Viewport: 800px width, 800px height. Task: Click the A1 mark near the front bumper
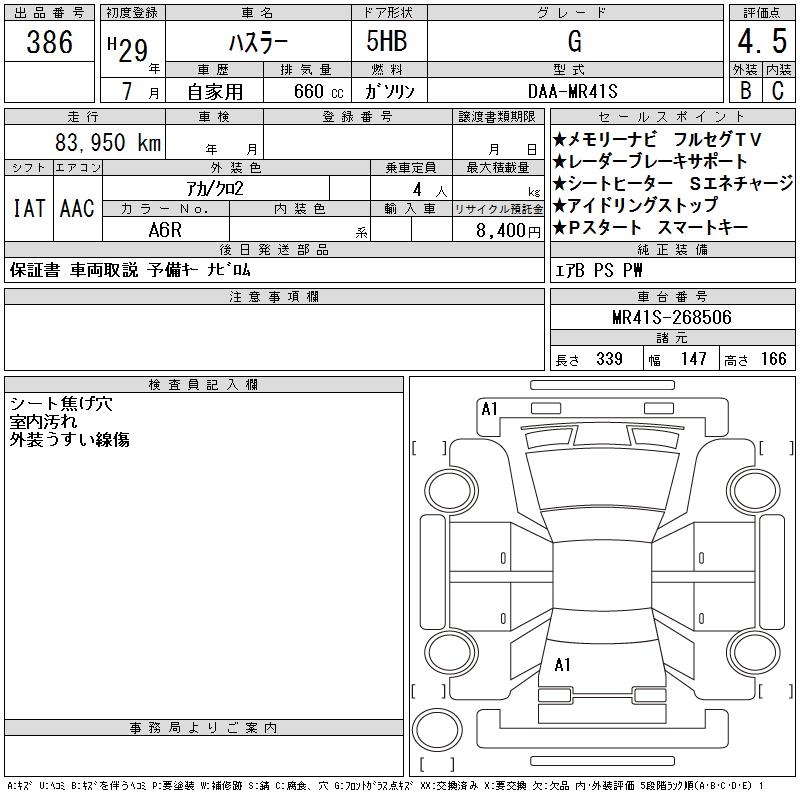click(x=489, y=409)
